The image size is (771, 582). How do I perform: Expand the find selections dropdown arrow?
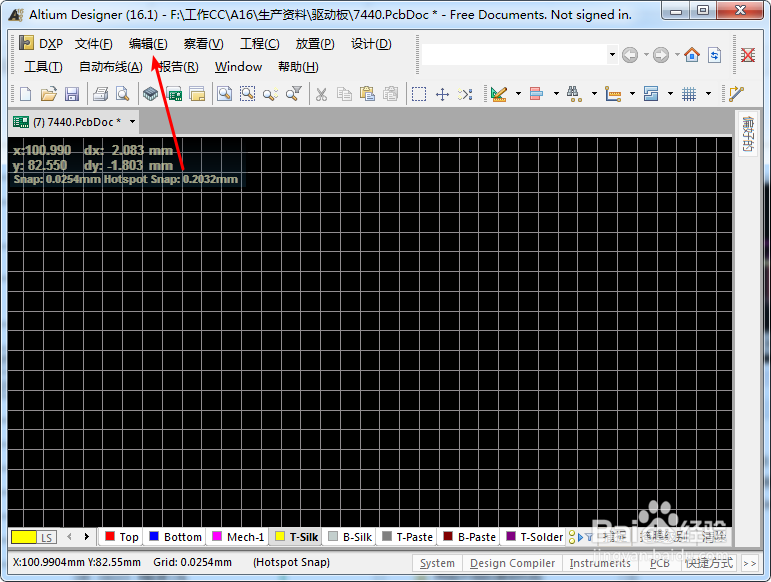click(x=594, y=93)
